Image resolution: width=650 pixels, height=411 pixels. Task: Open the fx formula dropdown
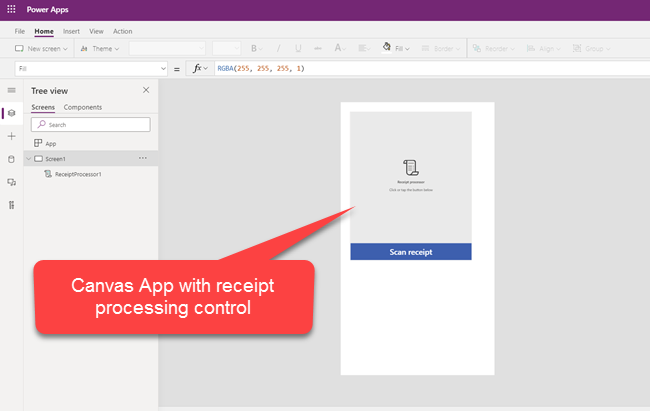pos(200,68)
